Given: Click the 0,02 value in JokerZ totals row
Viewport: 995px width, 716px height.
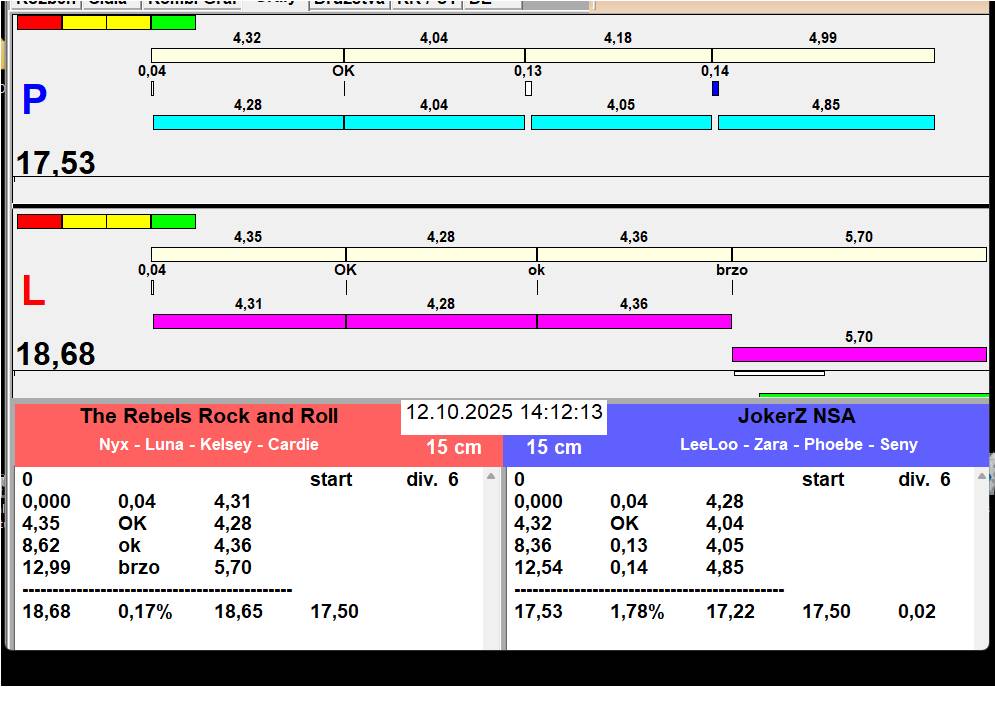Looking at the screenshot, I should tap(917, 611).
